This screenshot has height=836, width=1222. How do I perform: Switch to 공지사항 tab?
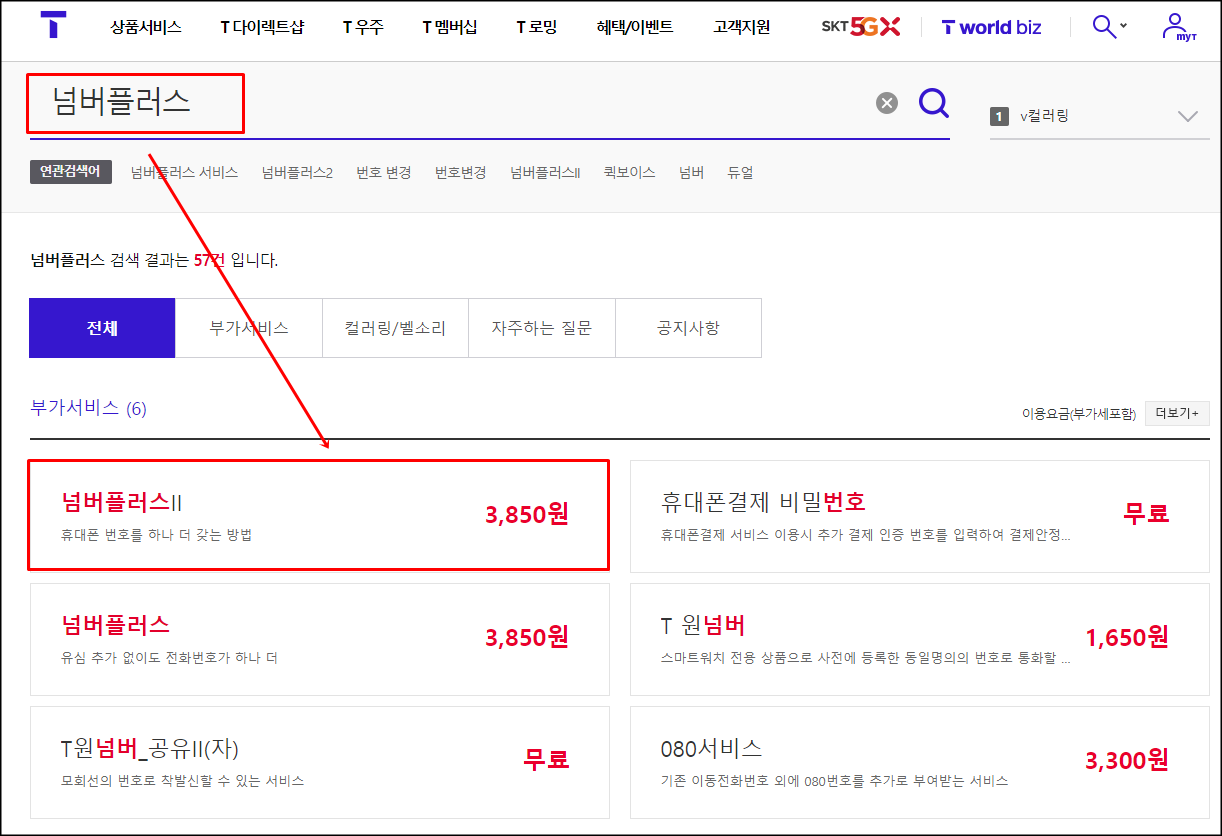688,328
